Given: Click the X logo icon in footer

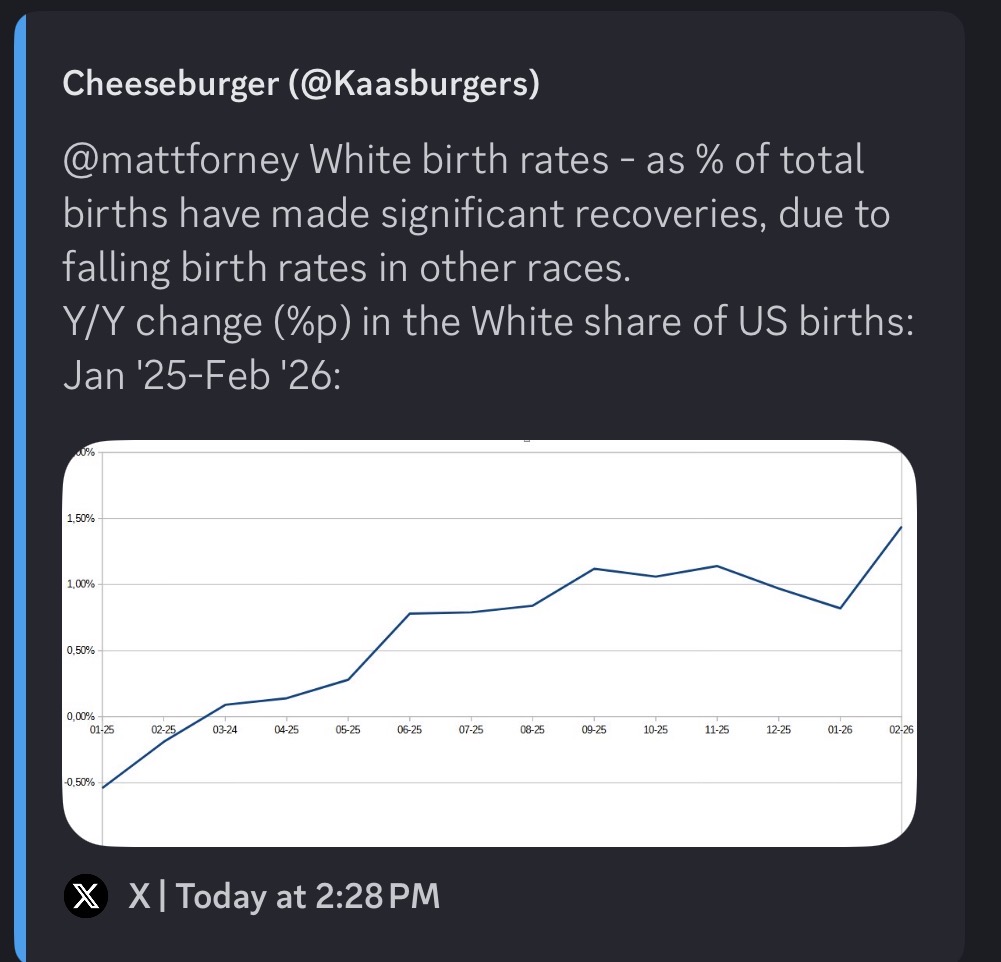Looking at the screenshot, I should (x=86, y=896).
